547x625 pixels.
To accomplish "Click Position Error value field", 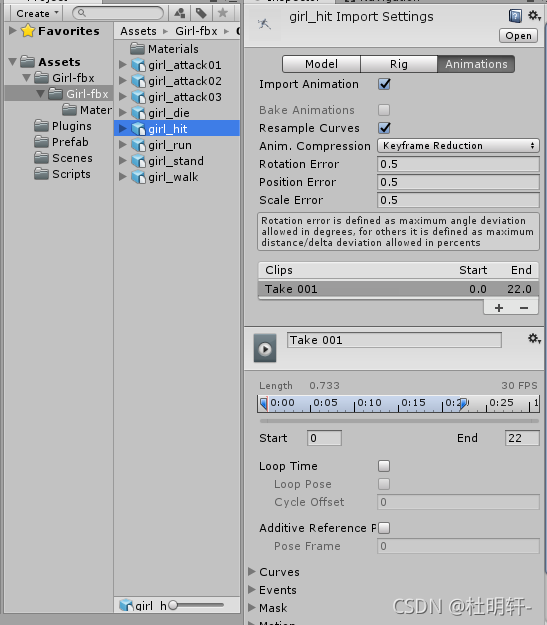I will [x=458, y=182].
